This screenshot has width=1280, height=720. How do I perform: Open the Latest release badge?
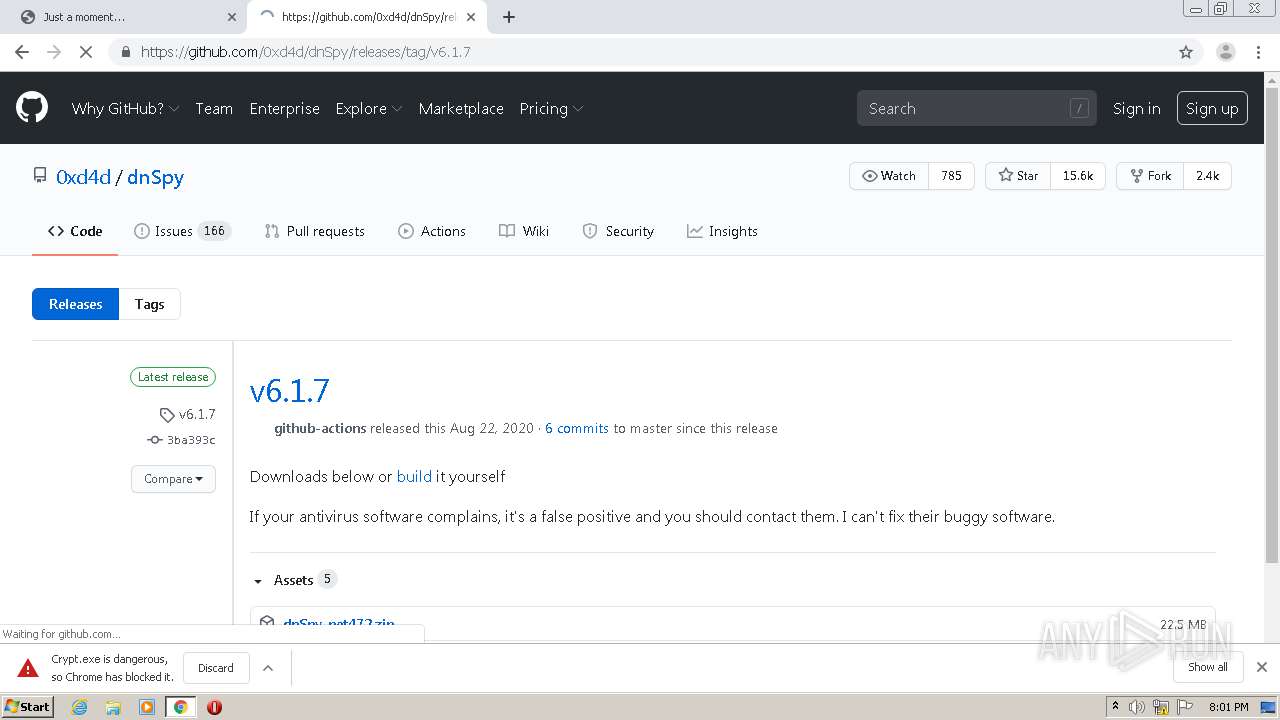[x=173, y=377]
